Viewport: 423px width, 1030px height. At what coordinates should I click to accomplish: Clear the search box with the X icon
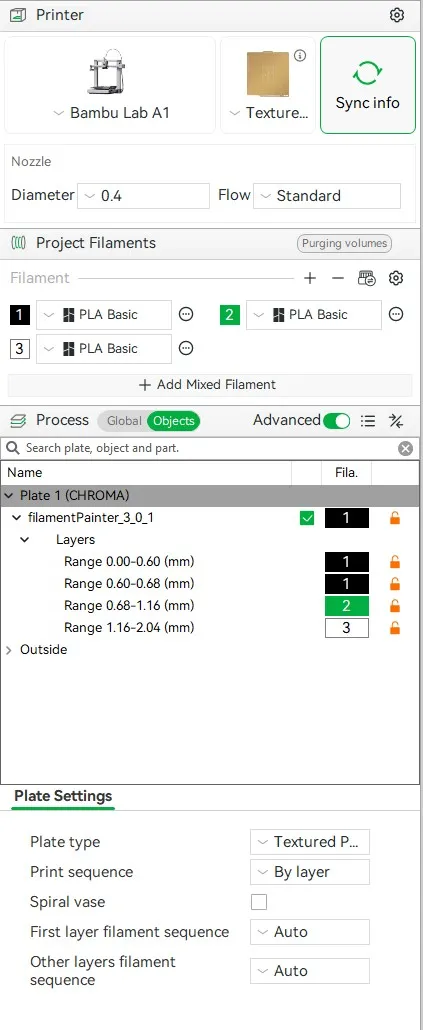pos(406,449)
